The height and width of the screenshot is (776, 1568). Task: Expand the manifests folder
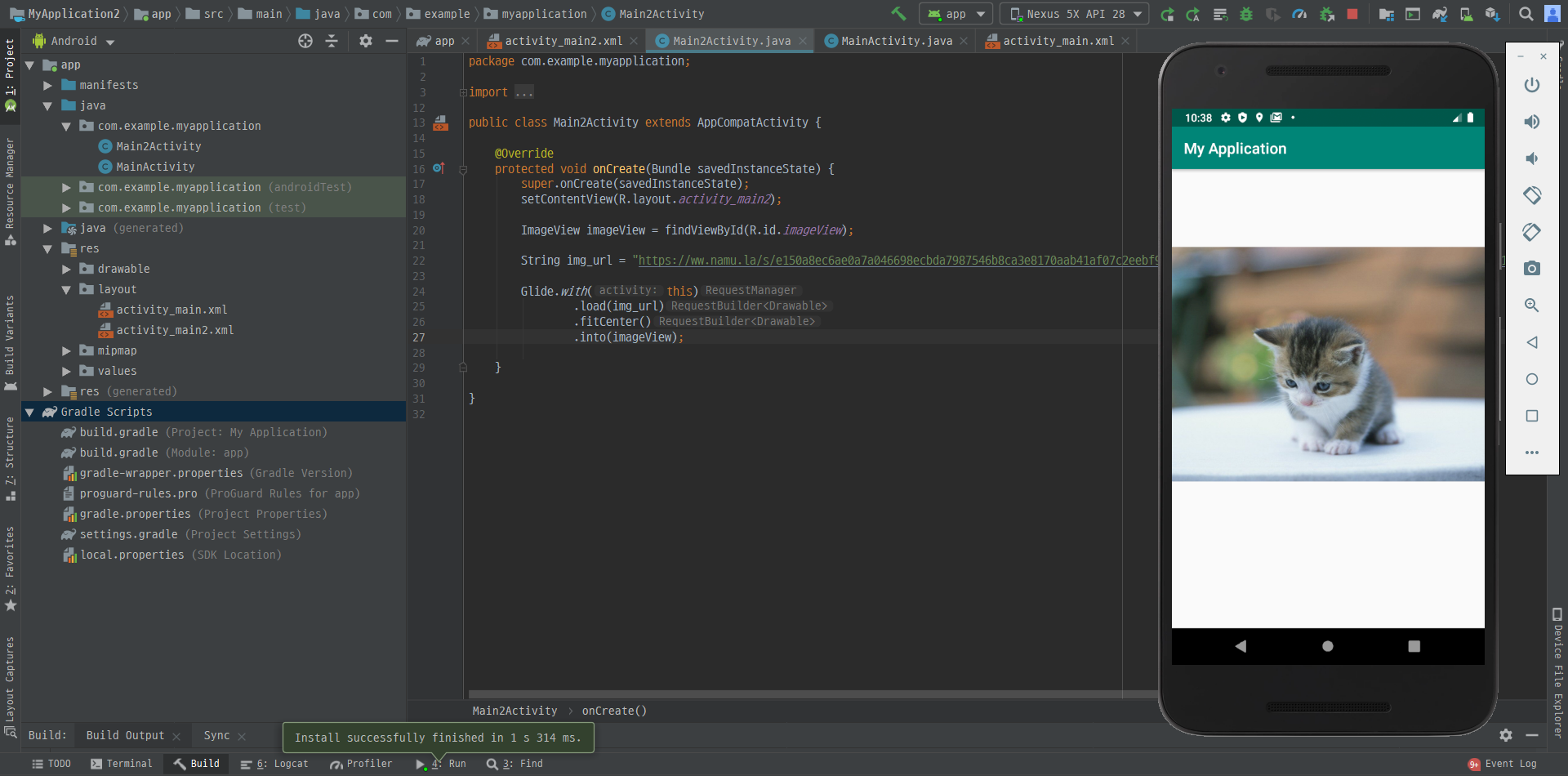pyautogui.click(x=48, y=85)
